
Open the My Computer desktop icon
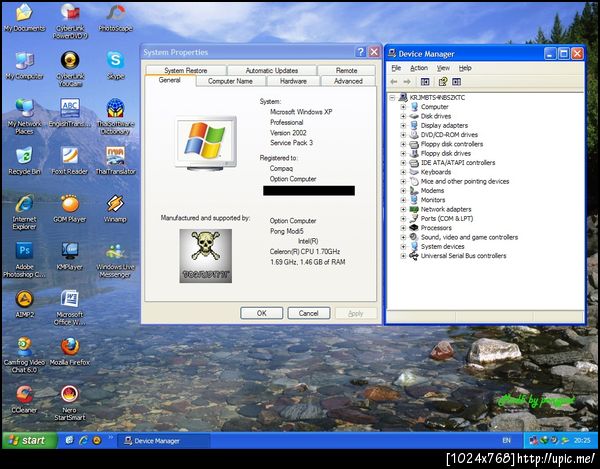[24, 65]
